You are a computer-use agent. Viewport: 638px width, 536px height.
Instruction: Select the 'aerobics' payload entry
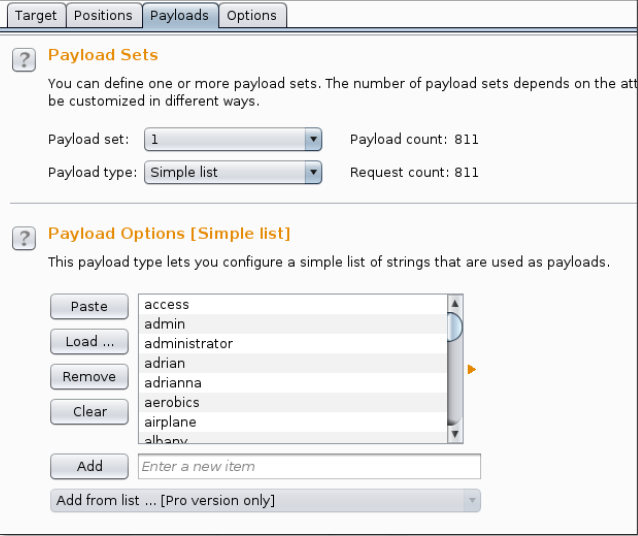click(293, 403)
